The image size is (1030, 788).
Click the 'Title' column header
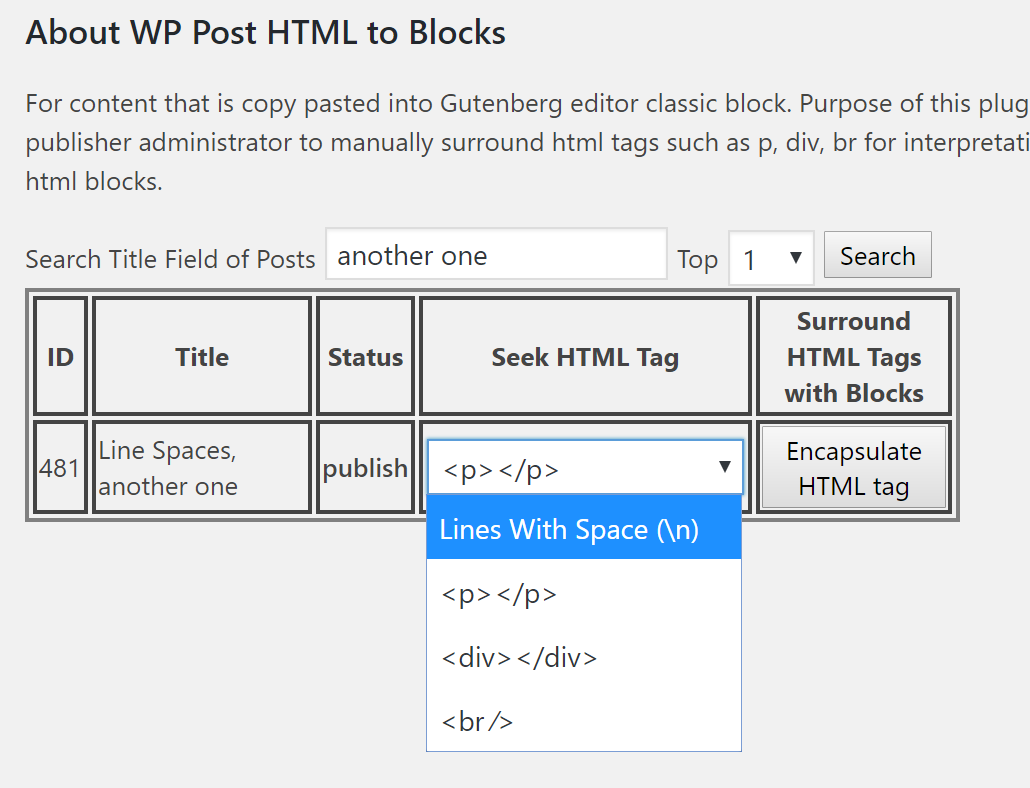pos(202,357)
